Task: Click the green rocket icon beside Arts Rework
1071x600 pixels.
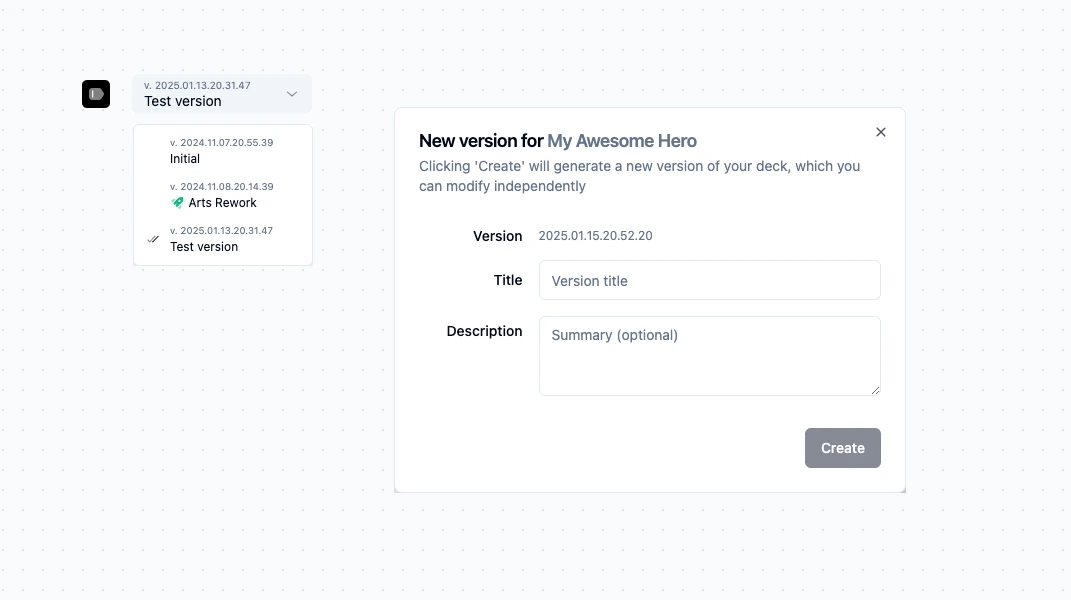Action: pos(178,202)
